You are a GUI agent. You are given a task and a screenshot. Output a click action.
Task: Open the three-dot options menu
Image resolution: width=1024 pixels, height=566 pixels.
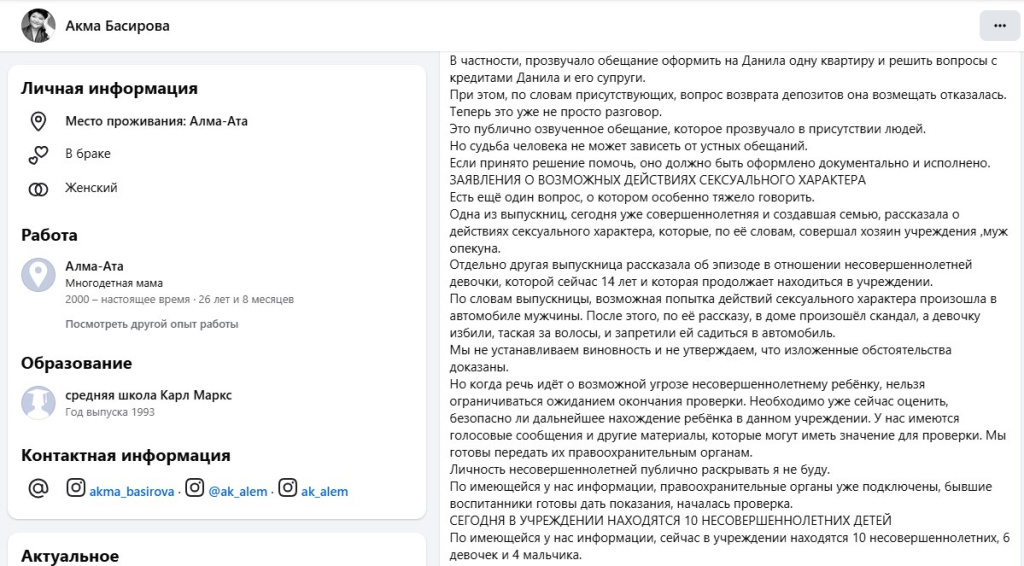(x=999, y=26)
